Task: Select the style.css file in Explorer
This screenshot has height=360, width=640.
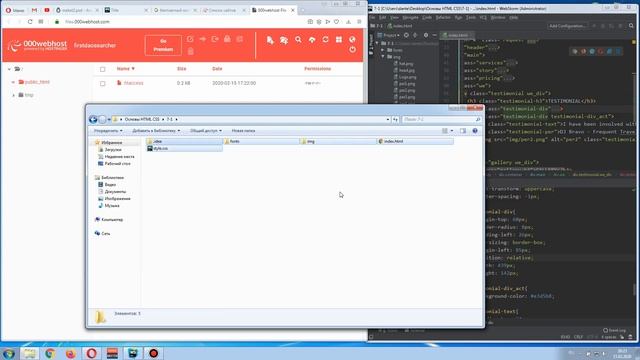Action: pos(184,149)
